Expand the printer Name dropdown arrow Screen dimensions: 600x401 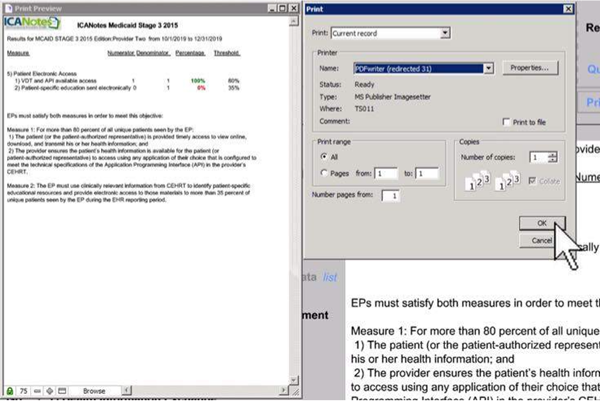(488, 68)
